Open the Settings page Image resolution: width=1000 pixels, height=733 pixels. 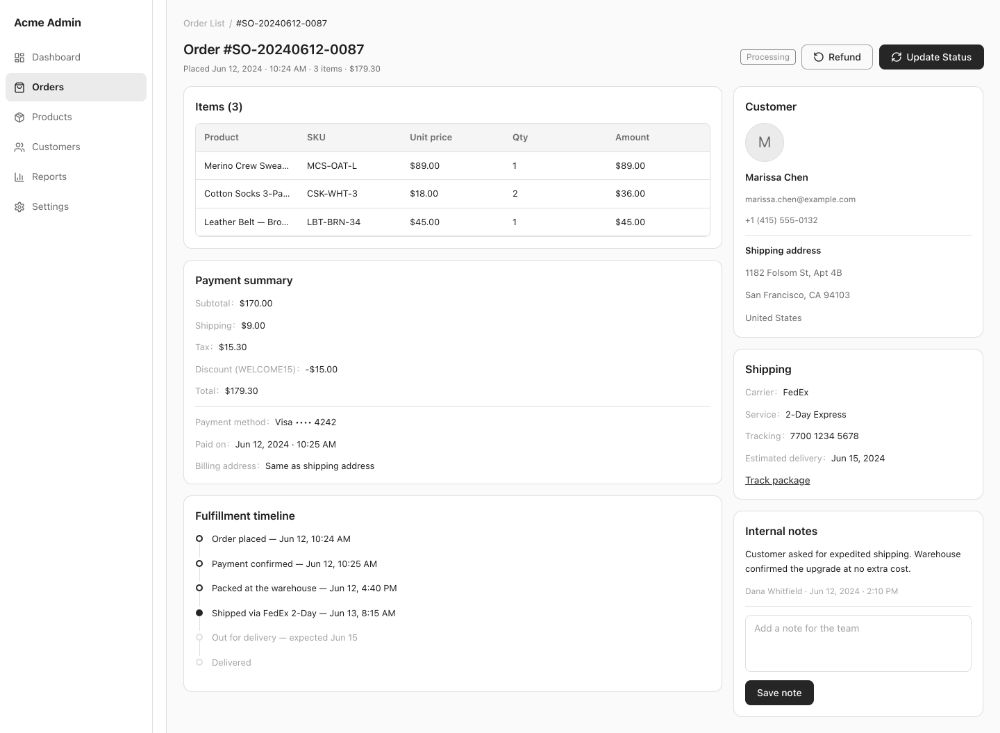point(76,207)
